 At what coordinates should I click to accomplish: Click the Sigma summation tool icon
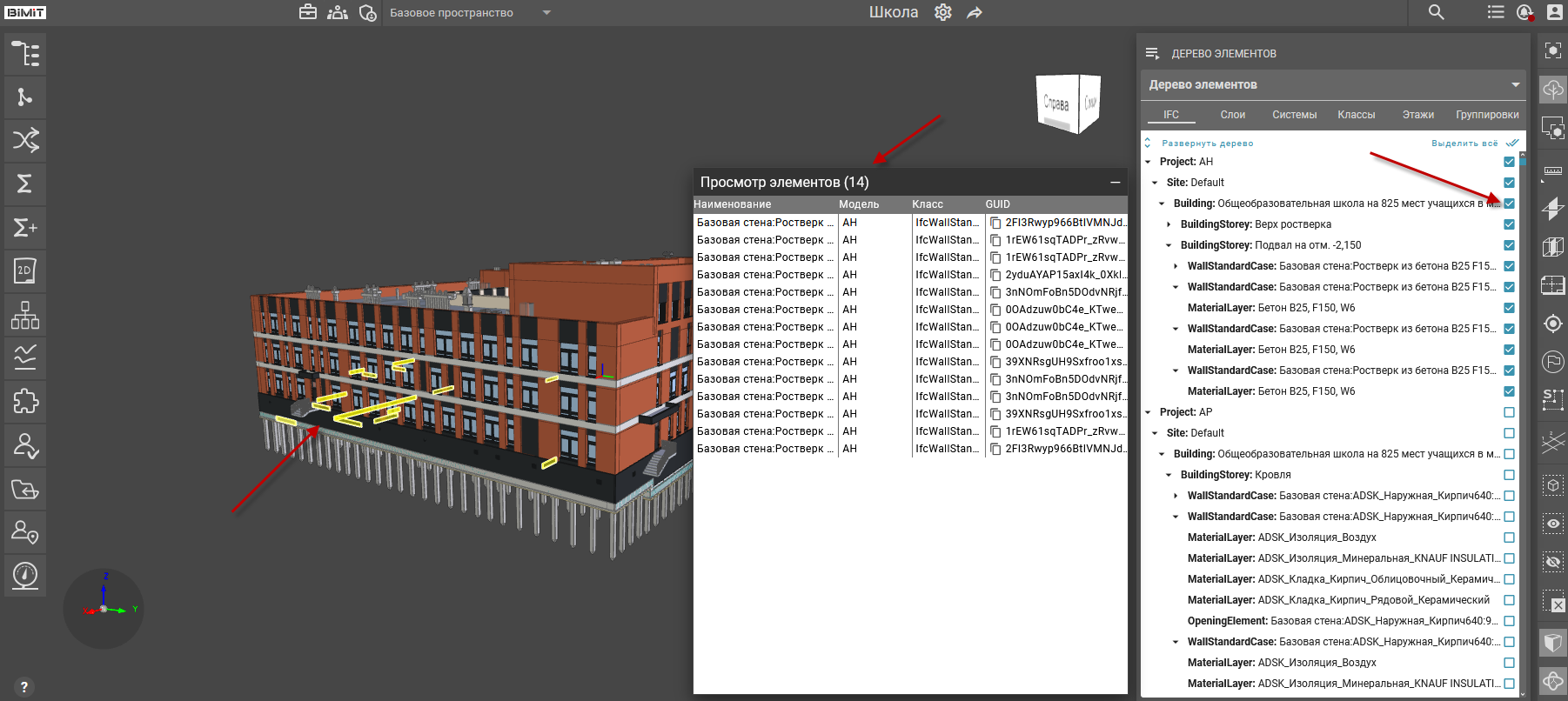click(25, 184)
